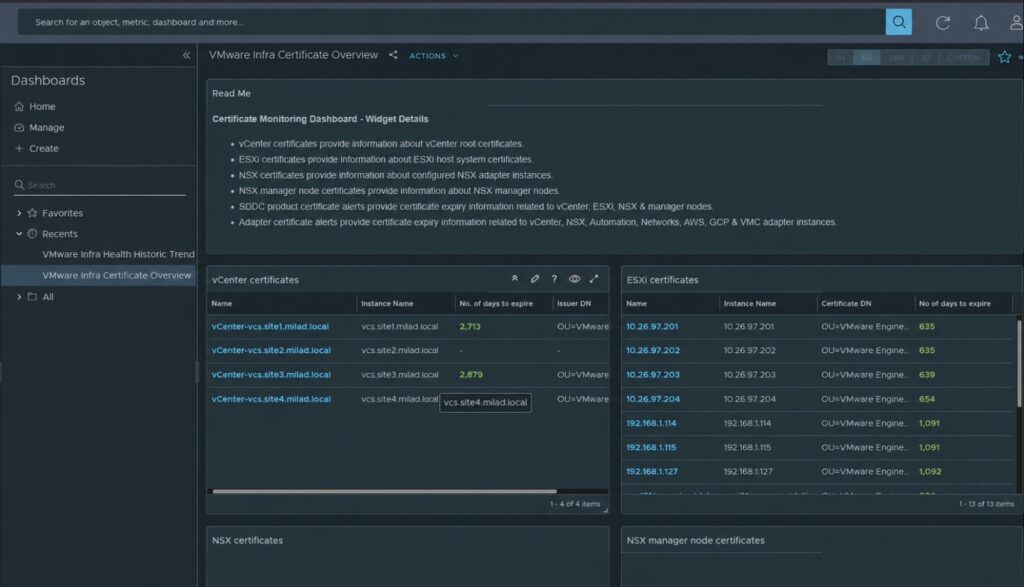Screen dimensions: 1024x587
Task: Click the plus icon next to Create
Action: pyautogui.click(x=19, y=148)
